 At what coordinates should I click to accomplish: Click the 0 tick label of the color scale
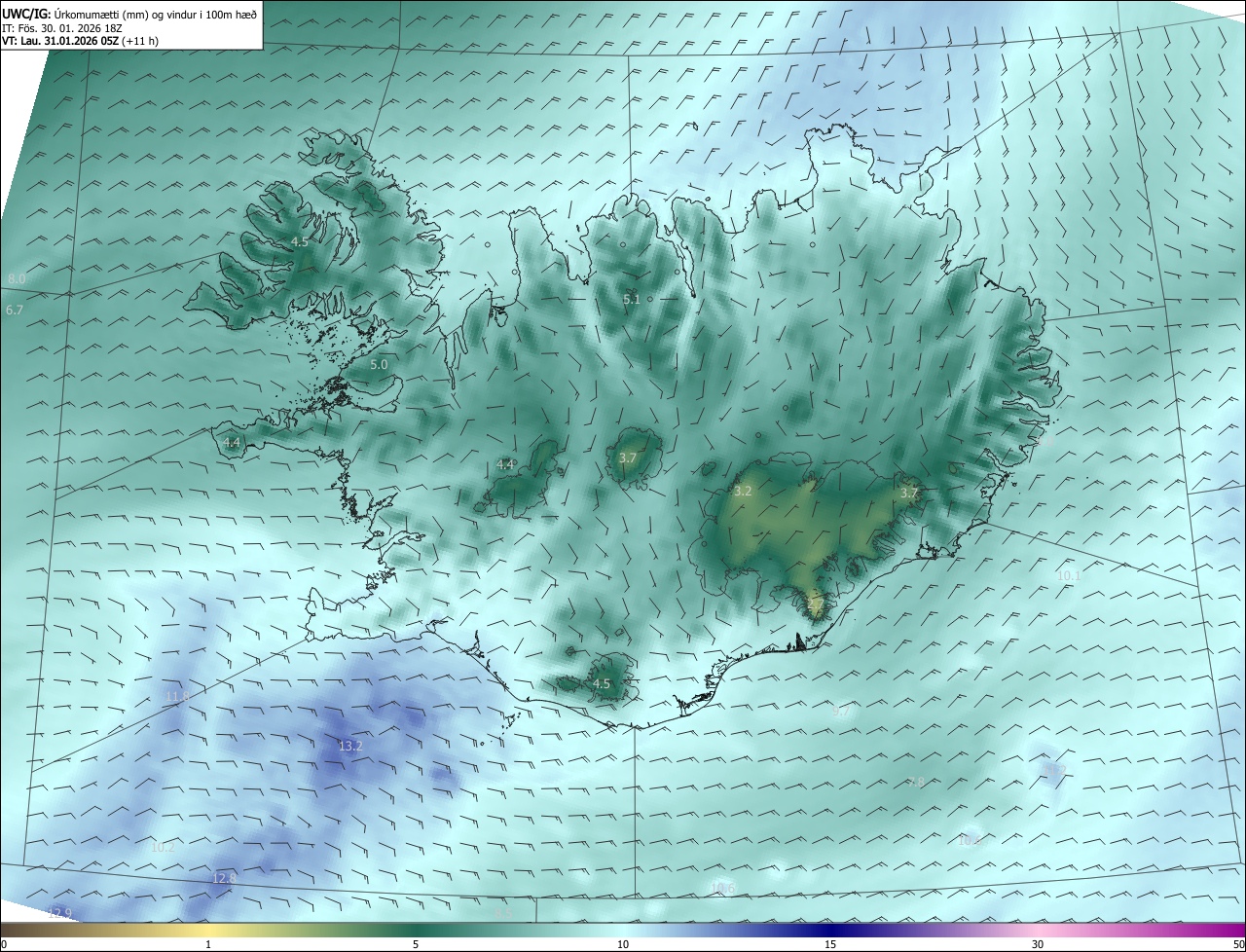coord(4,944)
